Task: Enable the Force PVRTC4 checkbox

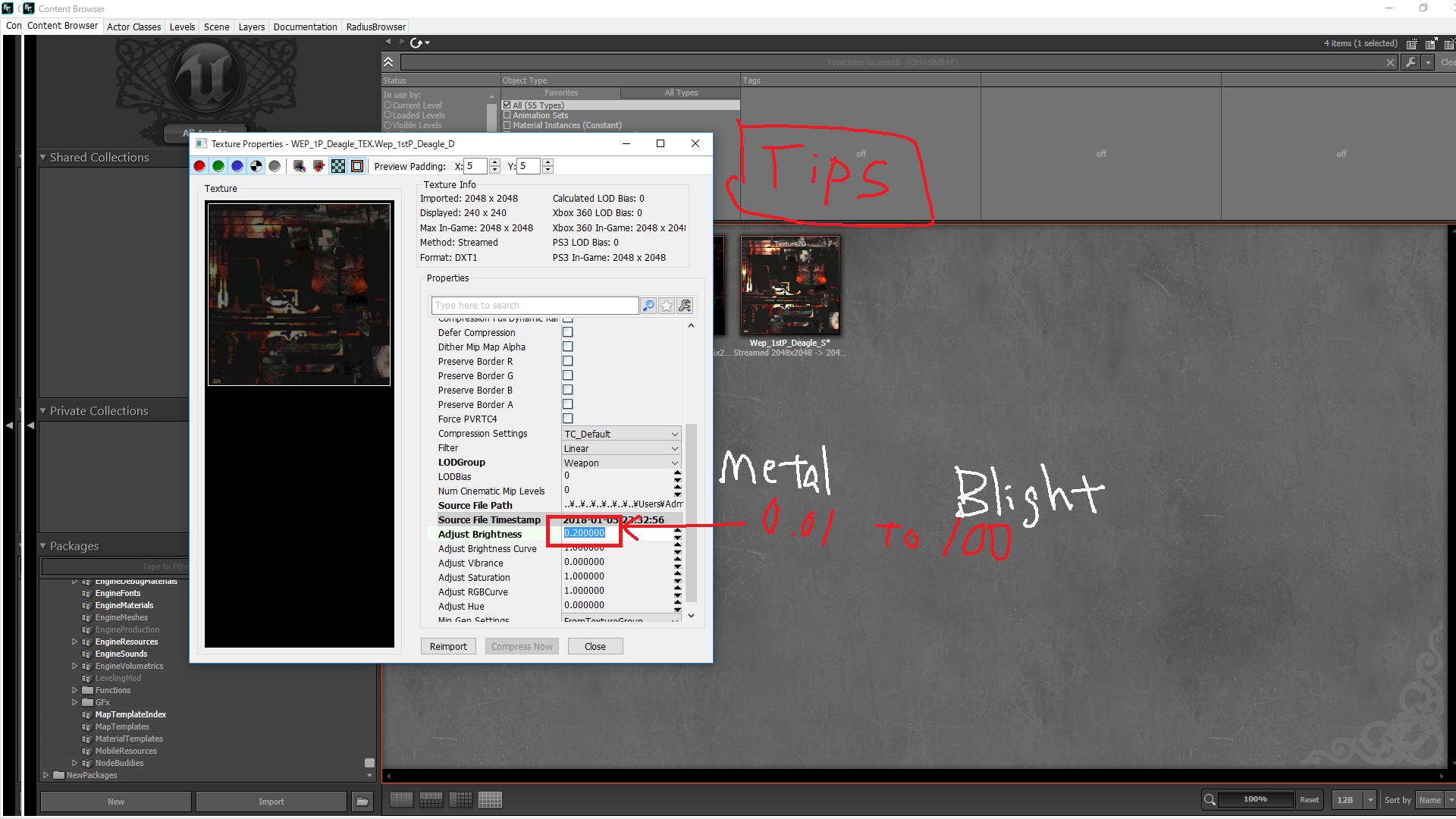Action: coord(567,419)
